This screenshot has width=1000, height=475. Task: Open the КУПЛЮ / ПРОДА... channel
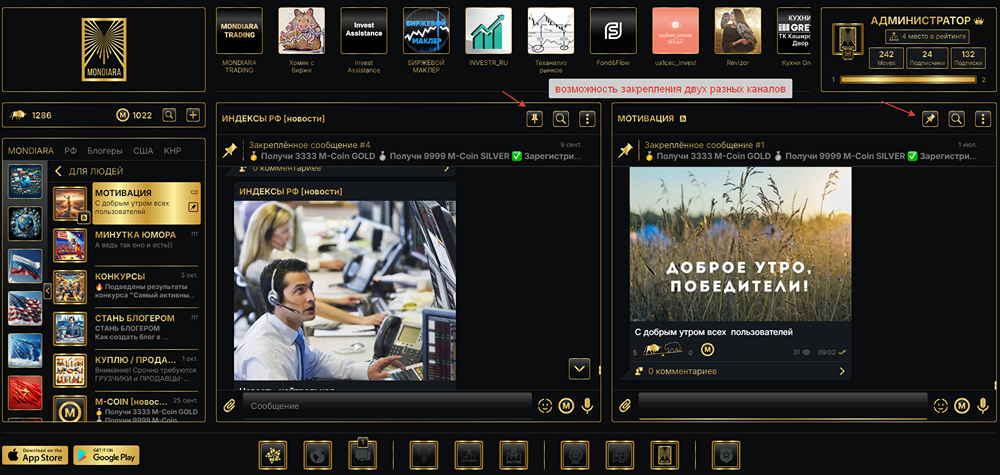[x=127, y=370]
